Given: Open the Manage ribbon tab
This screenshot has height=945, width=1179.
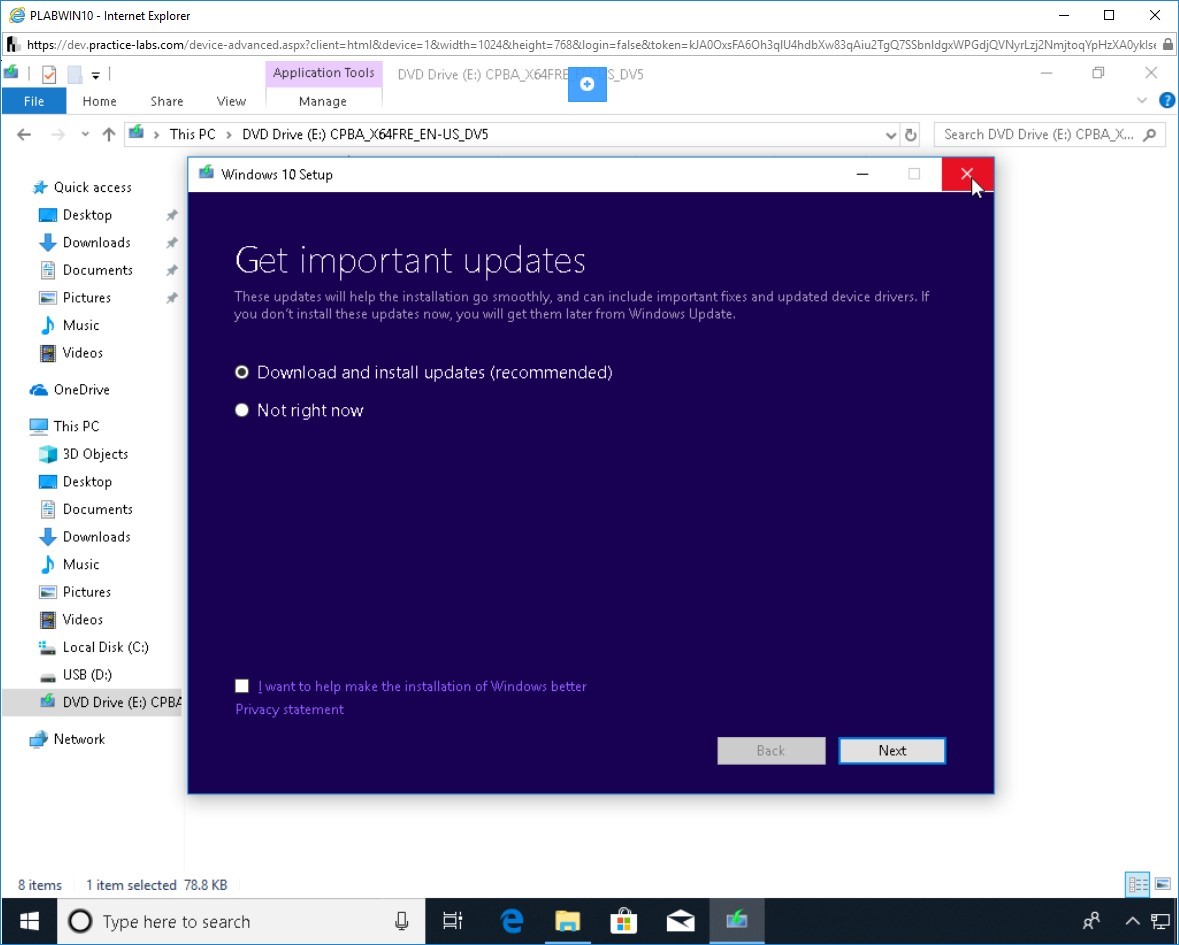Looking at the screenshot, I should (x=323, y=101).
